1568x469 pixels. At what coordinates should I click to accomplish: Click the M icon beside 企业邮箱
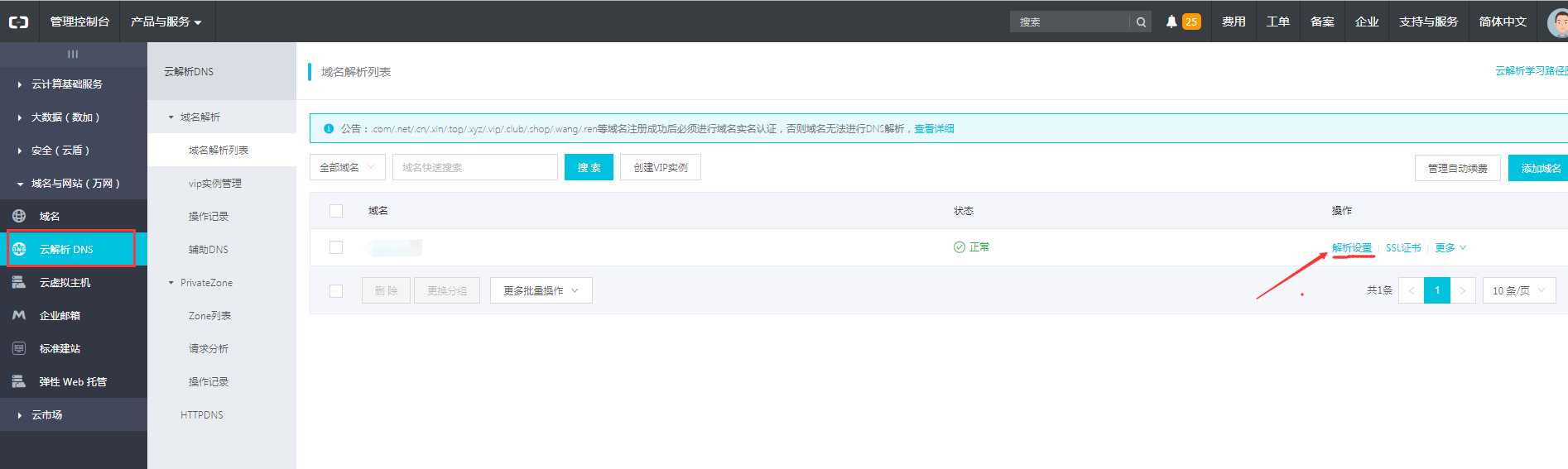(x=19, y=315)
